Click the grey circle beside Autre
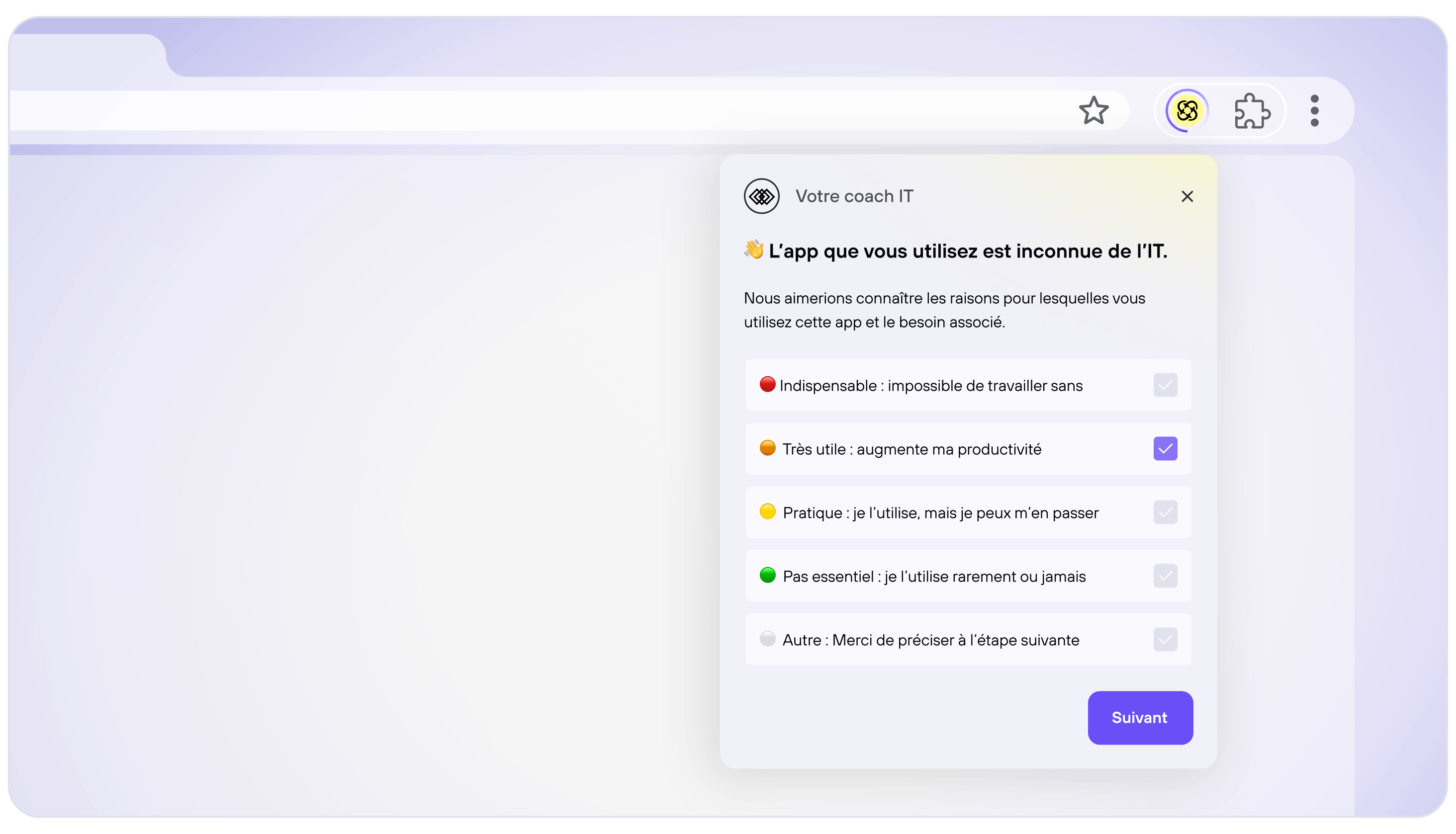 tap(767, 639)
